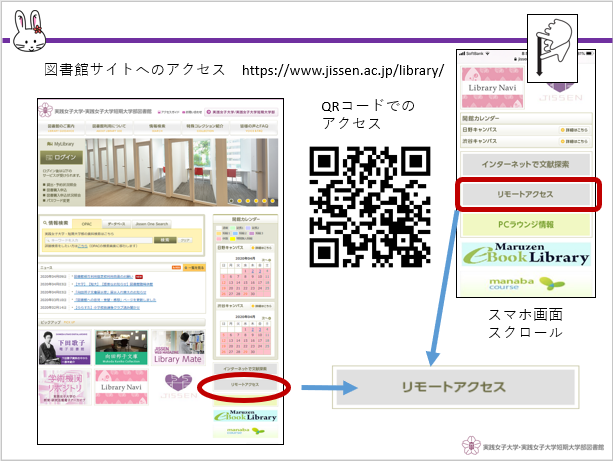Open the manaba course banner on smartphone screen

526,283
